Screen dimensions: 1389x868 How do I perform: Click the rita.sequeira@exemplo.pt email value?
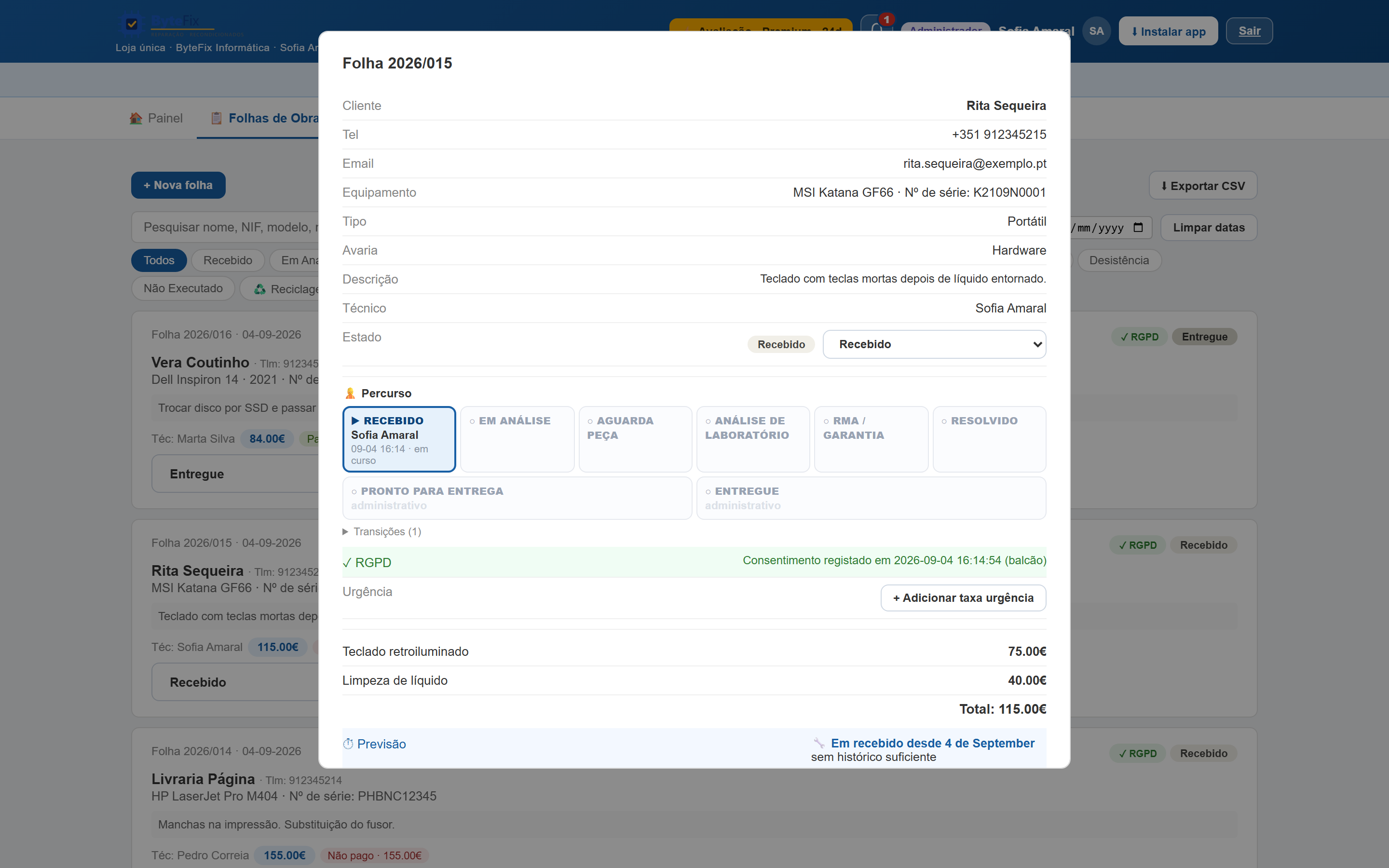pos(975,163)
